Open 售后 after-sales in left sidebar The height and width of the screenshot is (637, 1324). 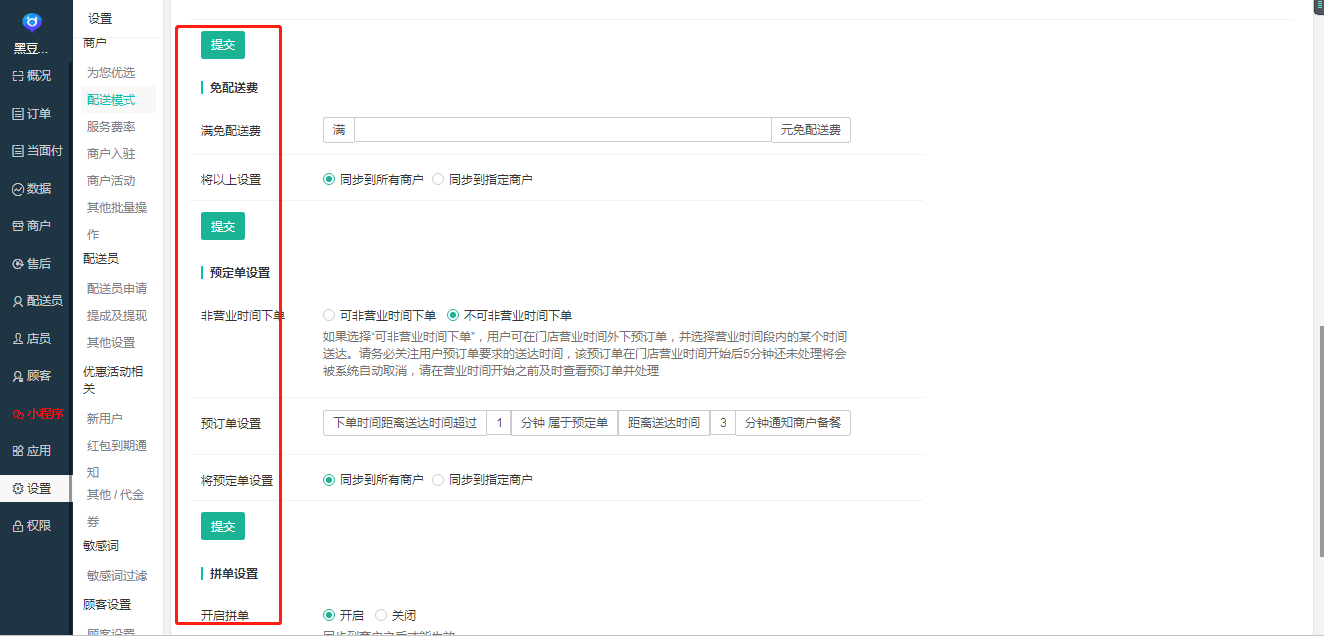coord(32,263)
